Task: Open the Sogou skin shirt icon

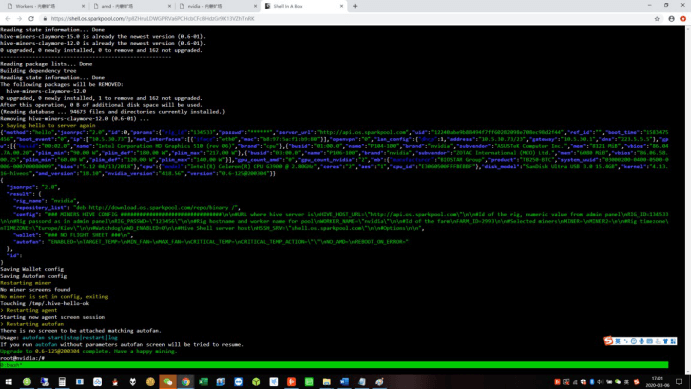Action: (666, 341)
